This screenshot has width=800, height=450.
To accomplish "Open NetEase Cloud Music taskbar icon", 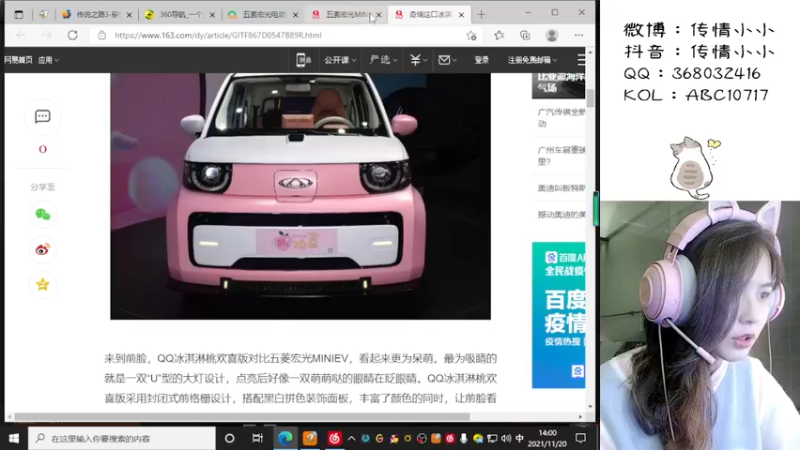I will click(334, 438).
